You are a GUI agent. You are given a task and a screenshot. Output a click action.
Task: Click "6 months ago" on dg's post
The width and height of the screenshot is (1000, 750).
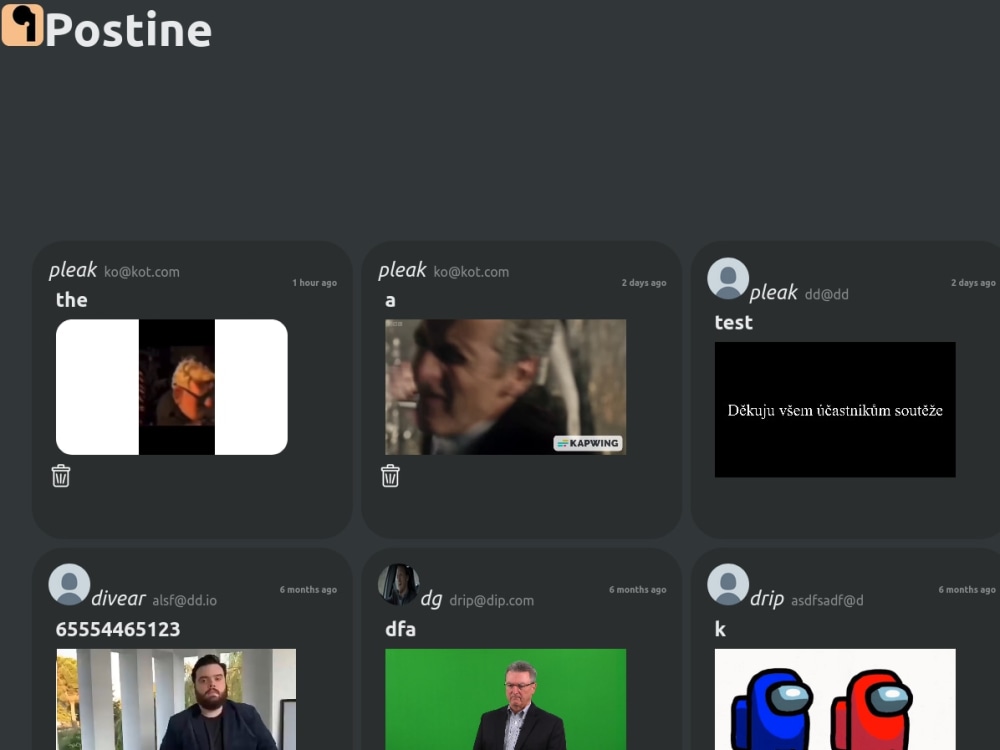(638, 589)
